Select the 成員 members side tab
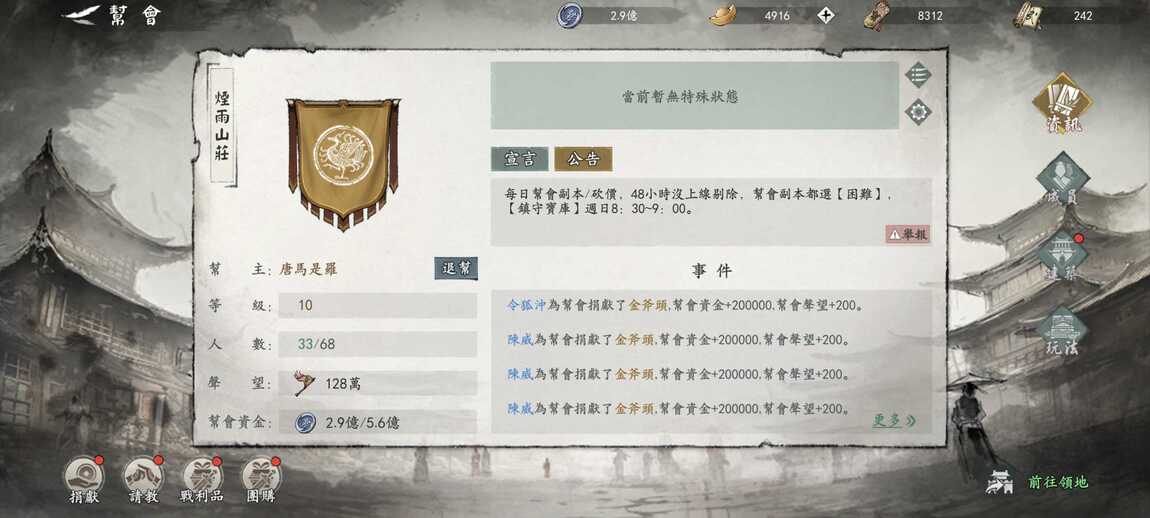This screenshot has height=518, width=1150. pyautogui.click(x=1063, y=179)
